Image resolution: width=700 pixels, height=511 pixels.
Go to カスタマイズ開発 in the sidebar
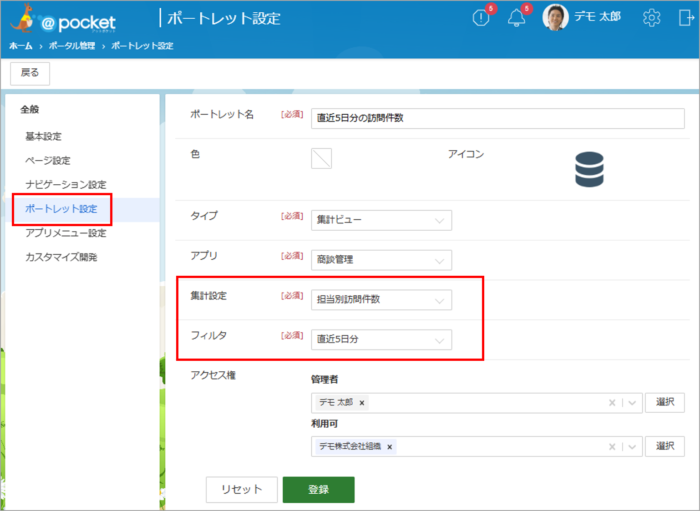click(x=61, y=257)
